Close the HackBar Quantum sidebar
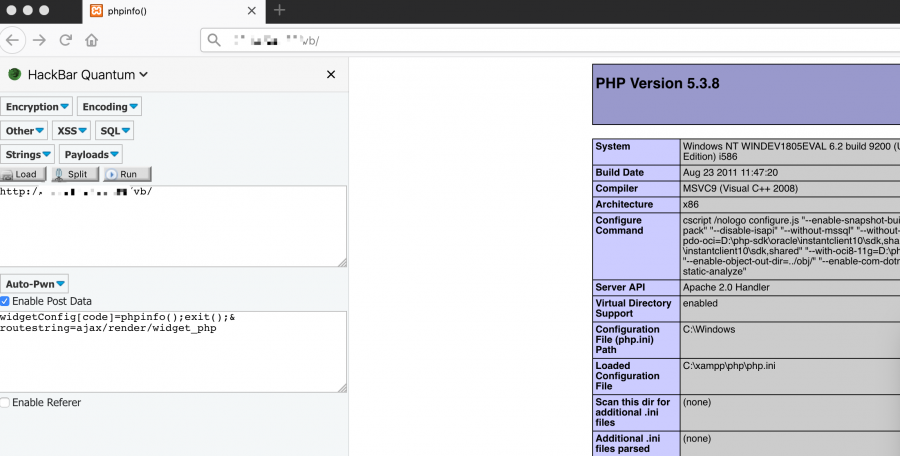The image size is (900, 456). (x=331, y=75)
